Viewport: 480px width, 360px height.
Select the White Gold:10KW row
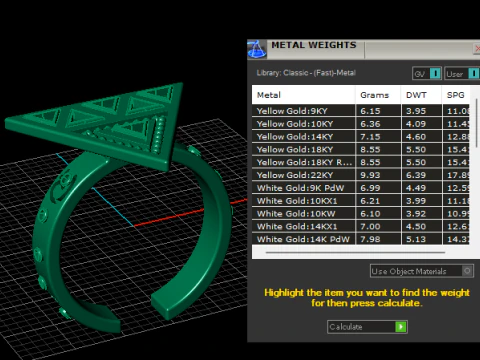coord(361,213)
